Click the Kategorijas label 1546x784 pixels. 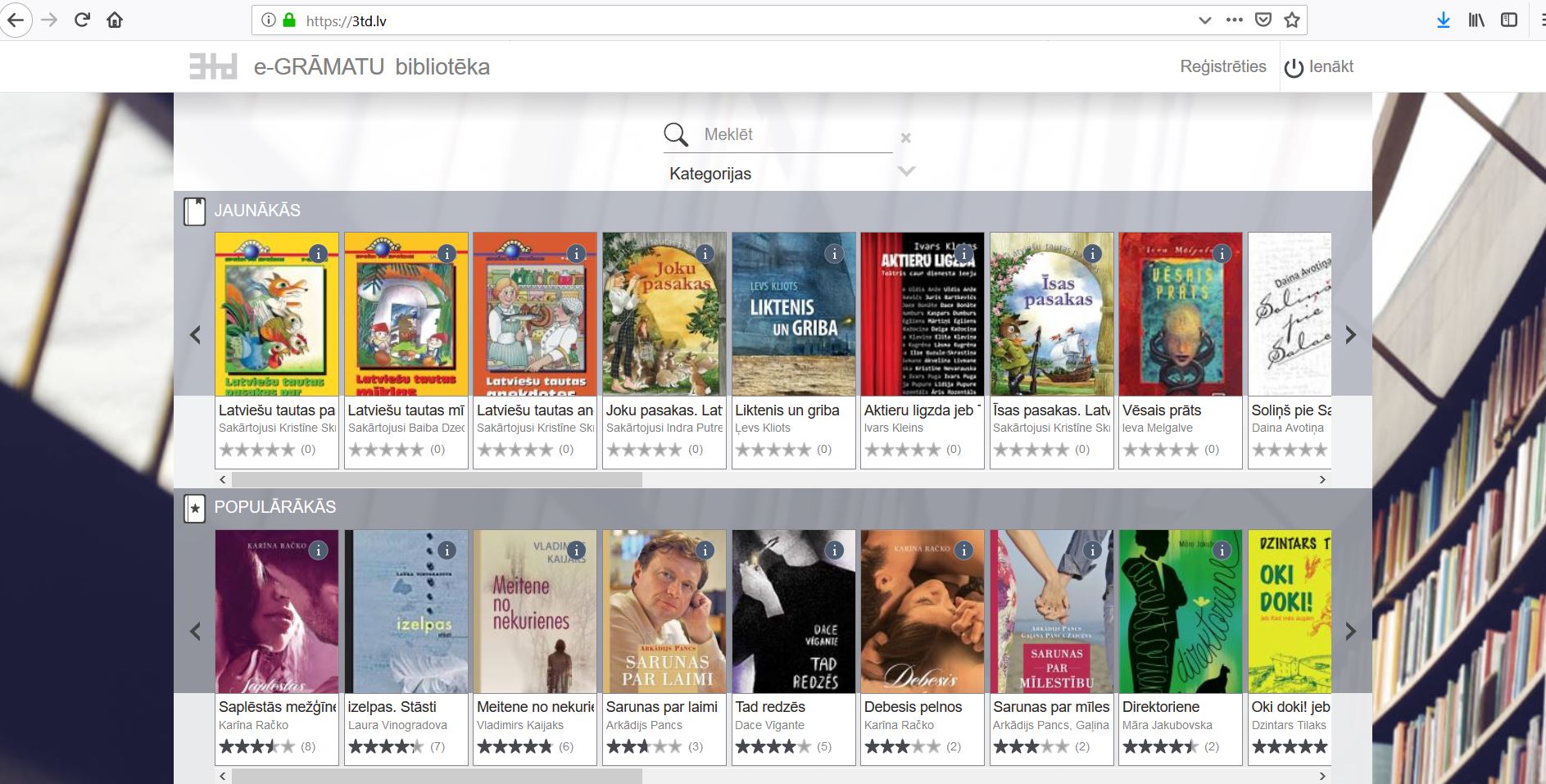(x=710, y=174)
